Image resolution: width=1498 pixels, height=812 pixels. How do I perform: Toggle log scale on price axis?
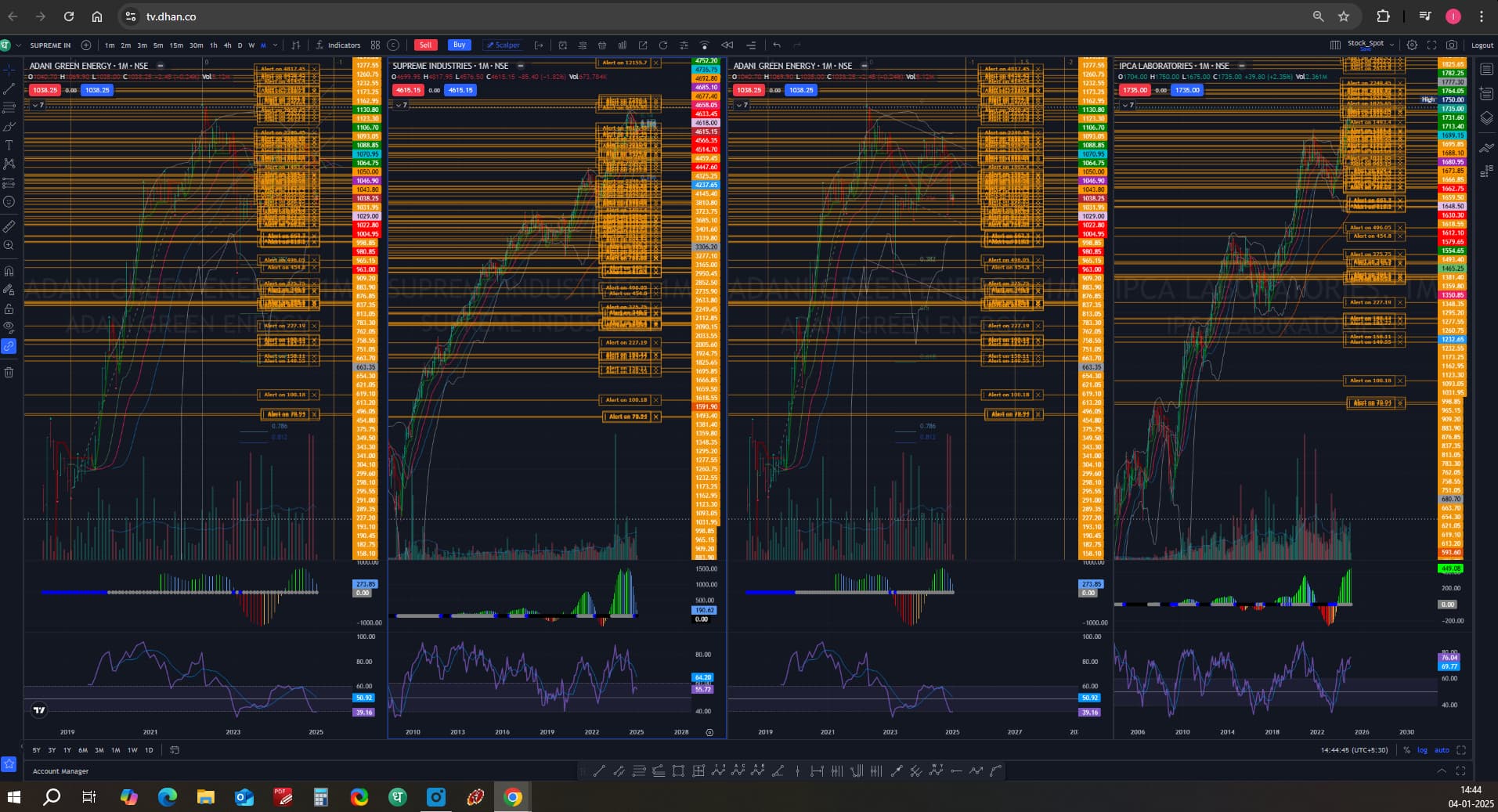click(x=1422, y=750)
